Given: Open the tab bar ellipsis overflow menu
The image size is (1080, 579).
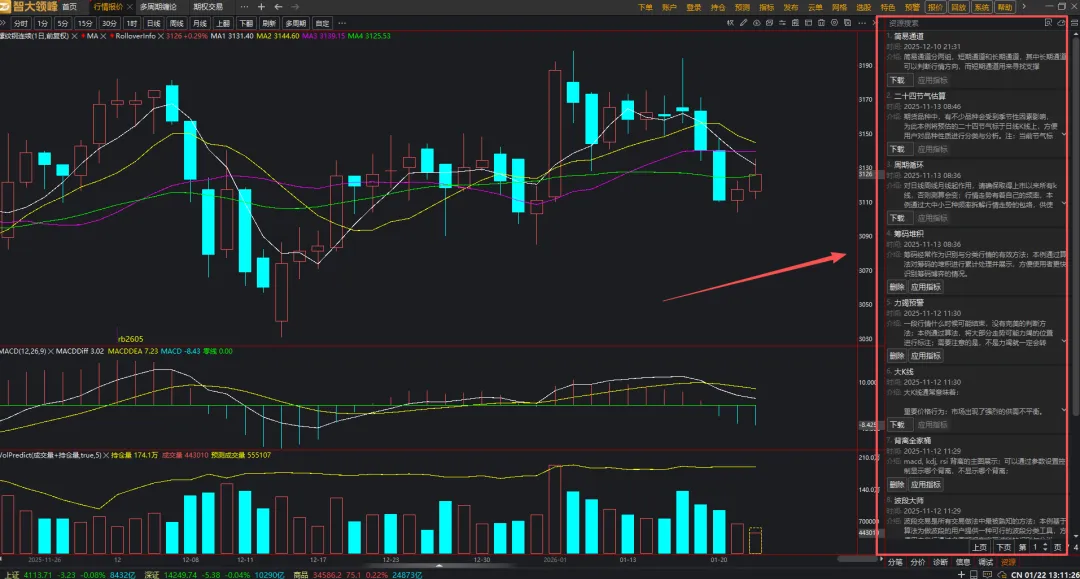Looking at the screenshot, I should click(x=244, y=7).
